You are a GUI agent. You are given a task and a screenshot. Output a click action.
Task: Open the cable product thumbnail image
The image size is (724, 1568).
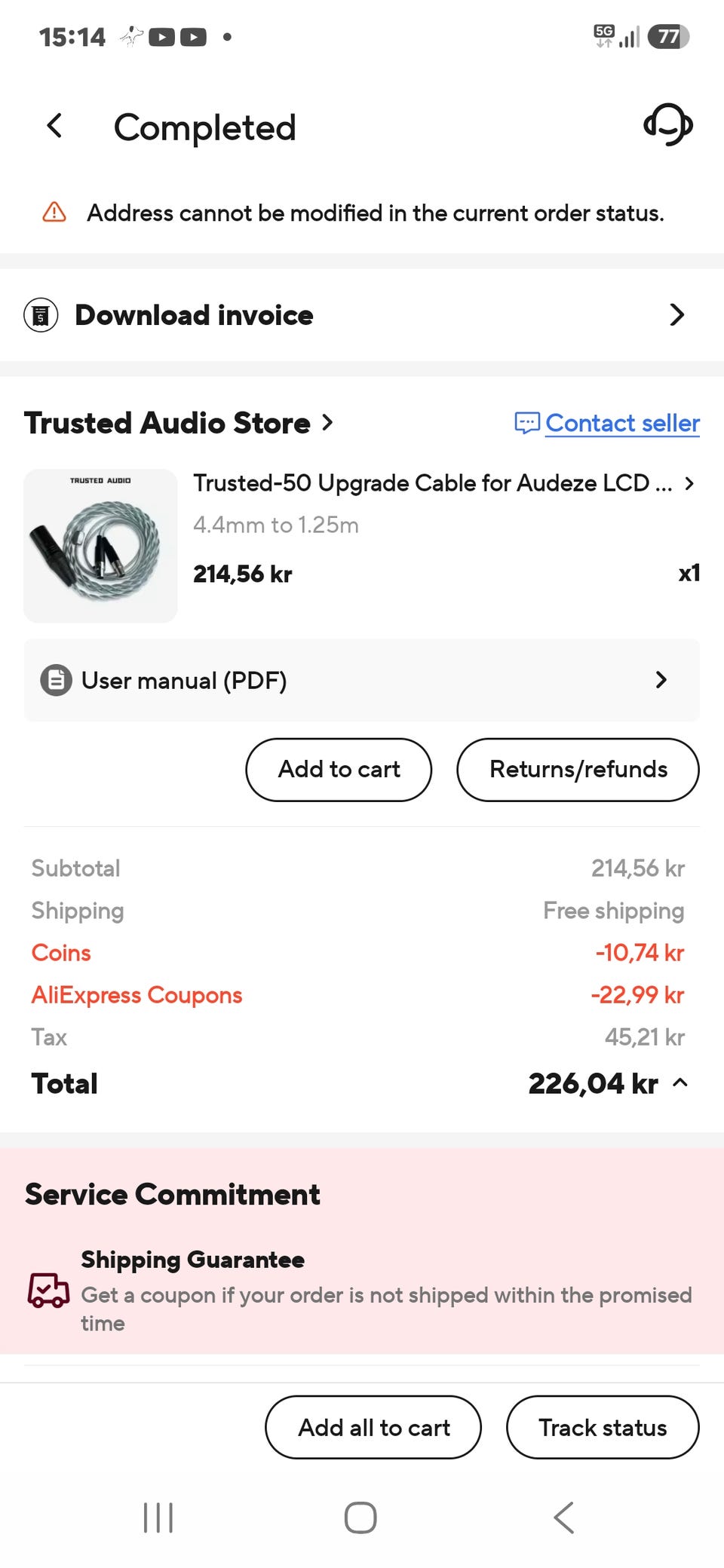tap(100, 546)
